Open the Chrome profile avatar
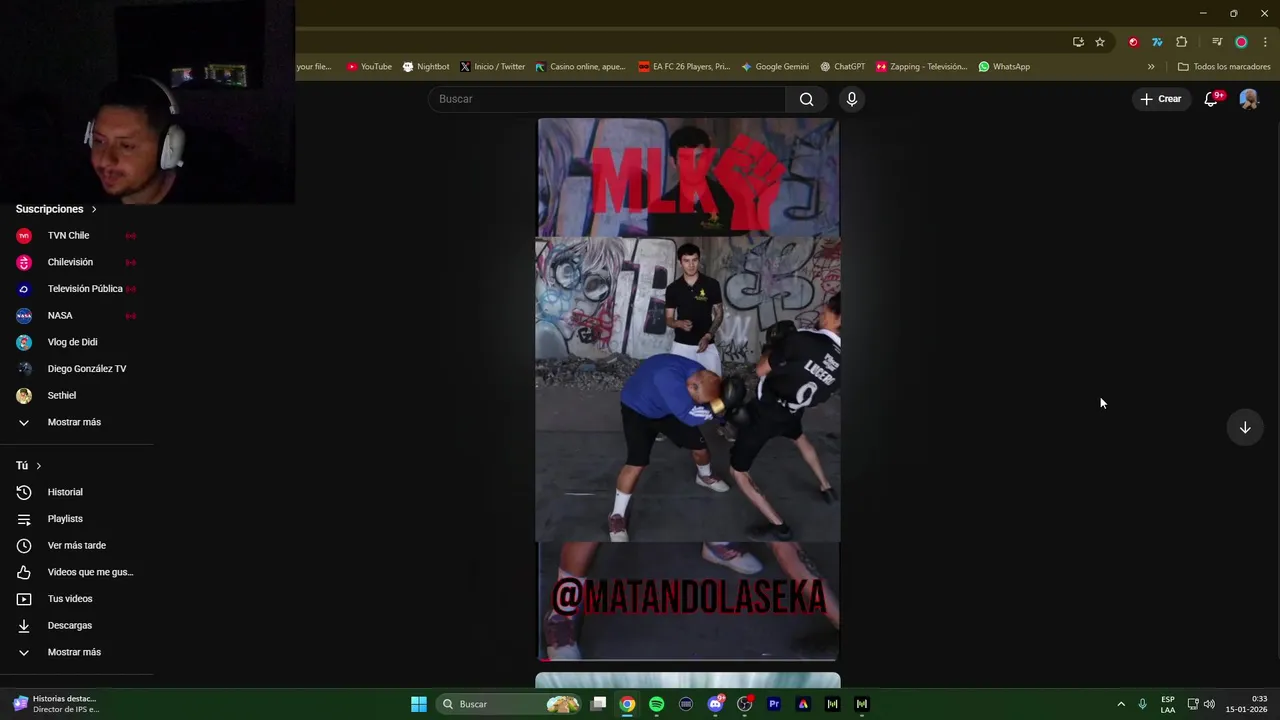Viewport: 1280px width, 720px height. 1241,42
